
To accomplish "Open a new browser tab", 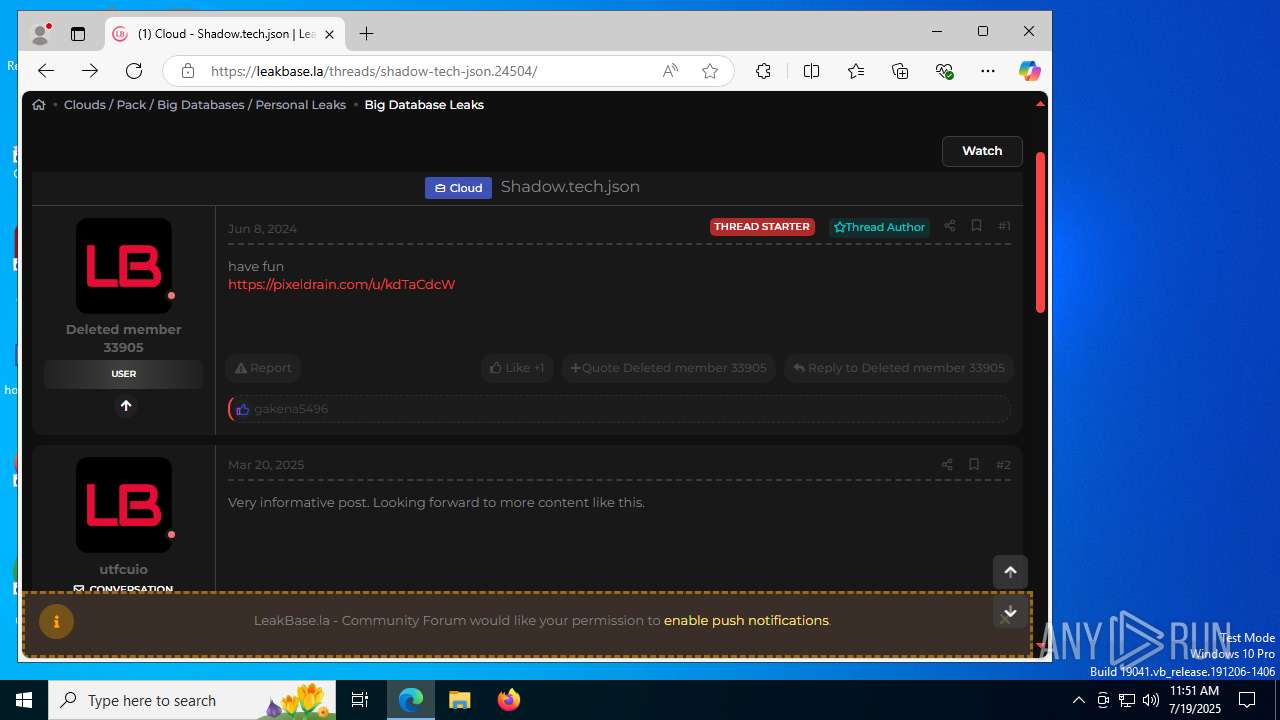I will (366, 34).
